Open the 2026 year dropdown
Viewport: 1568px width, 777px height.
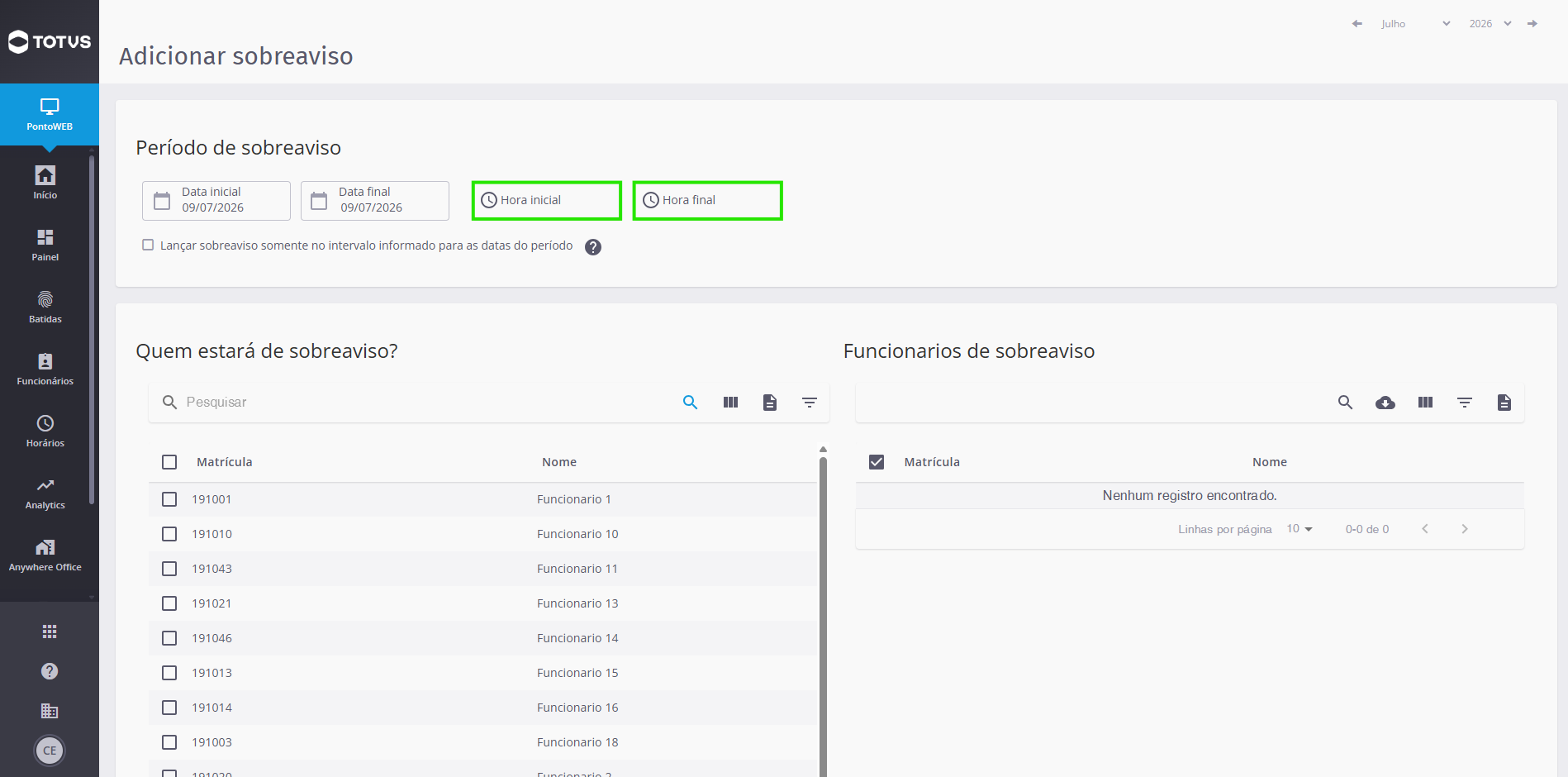(x=1490, y=24)
